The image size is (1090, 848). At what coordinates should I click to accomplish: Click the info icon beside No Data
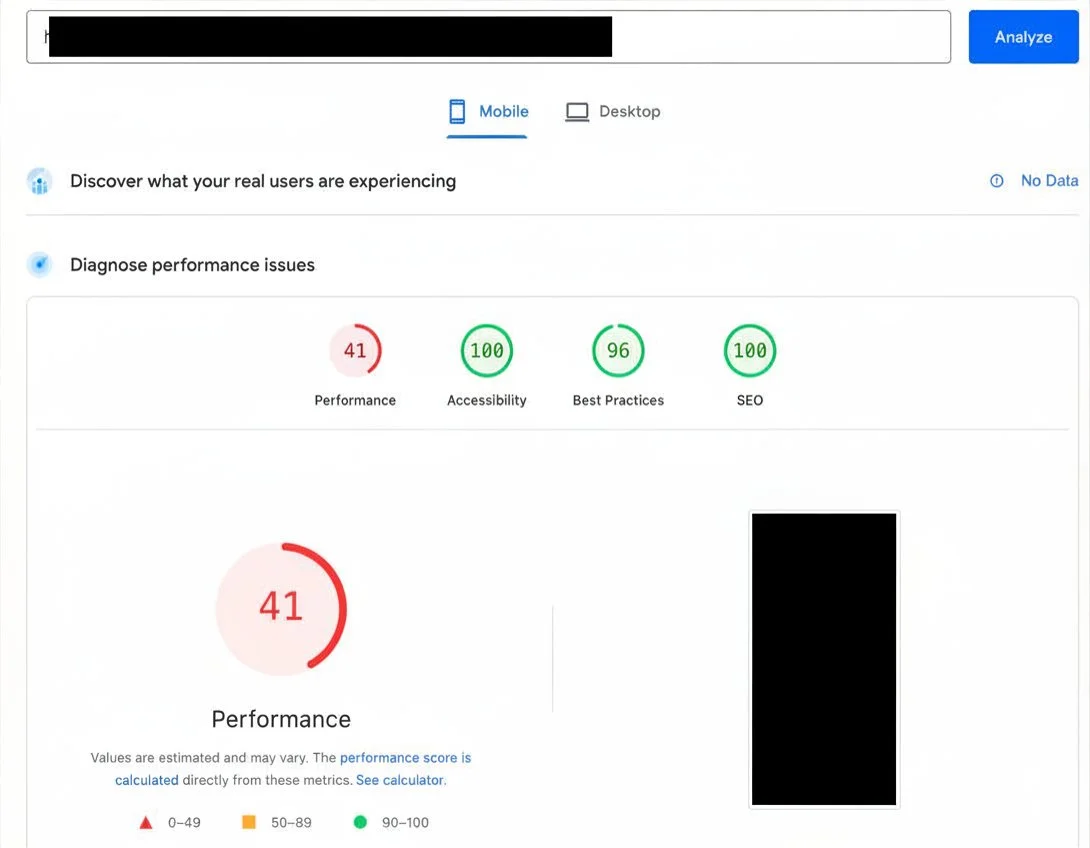click(996, 181)
